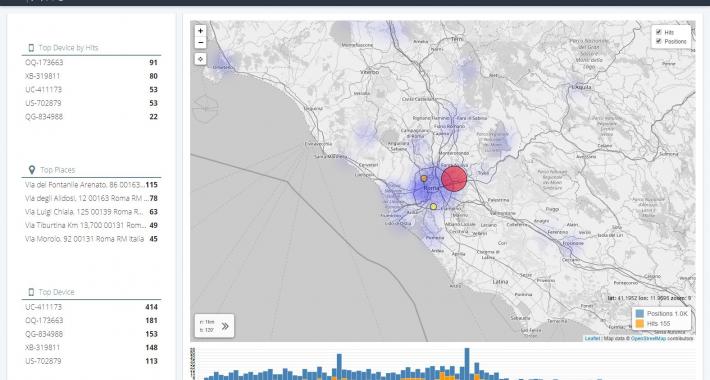Zoom out of the map
Image resolution: width=710 pixels, height=380 pixels.
coord(201,43)
